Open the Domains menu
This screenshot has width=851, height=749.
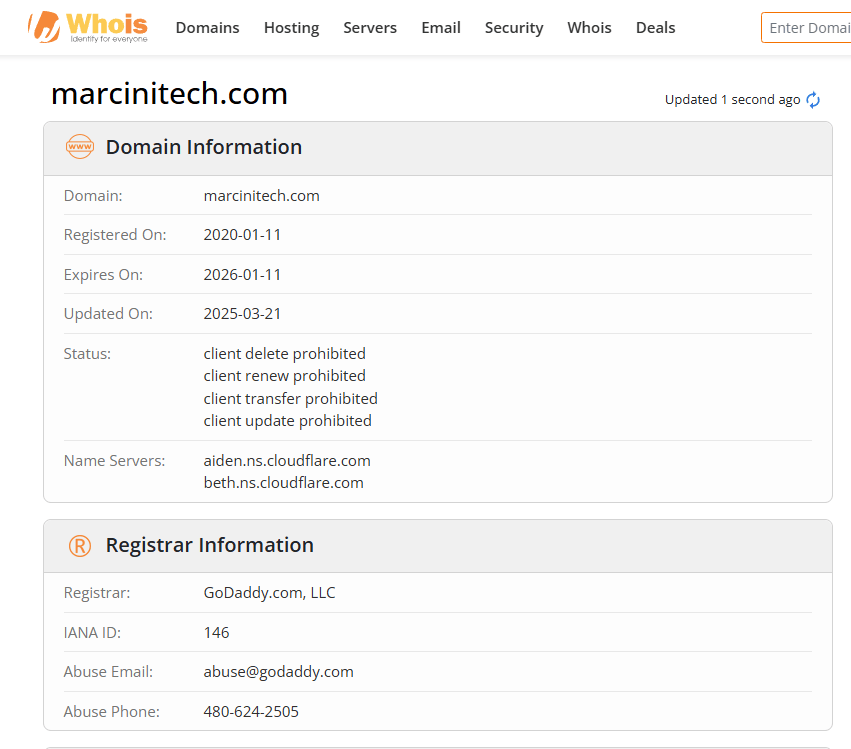207,28
